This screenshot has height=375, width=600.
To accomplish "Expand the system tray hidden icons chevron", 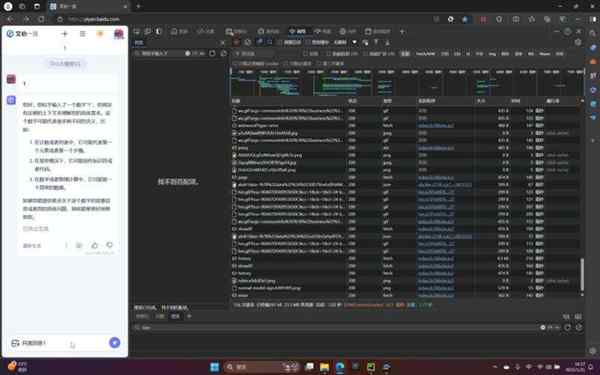I will pyautogui.click(x=494, y=367).
